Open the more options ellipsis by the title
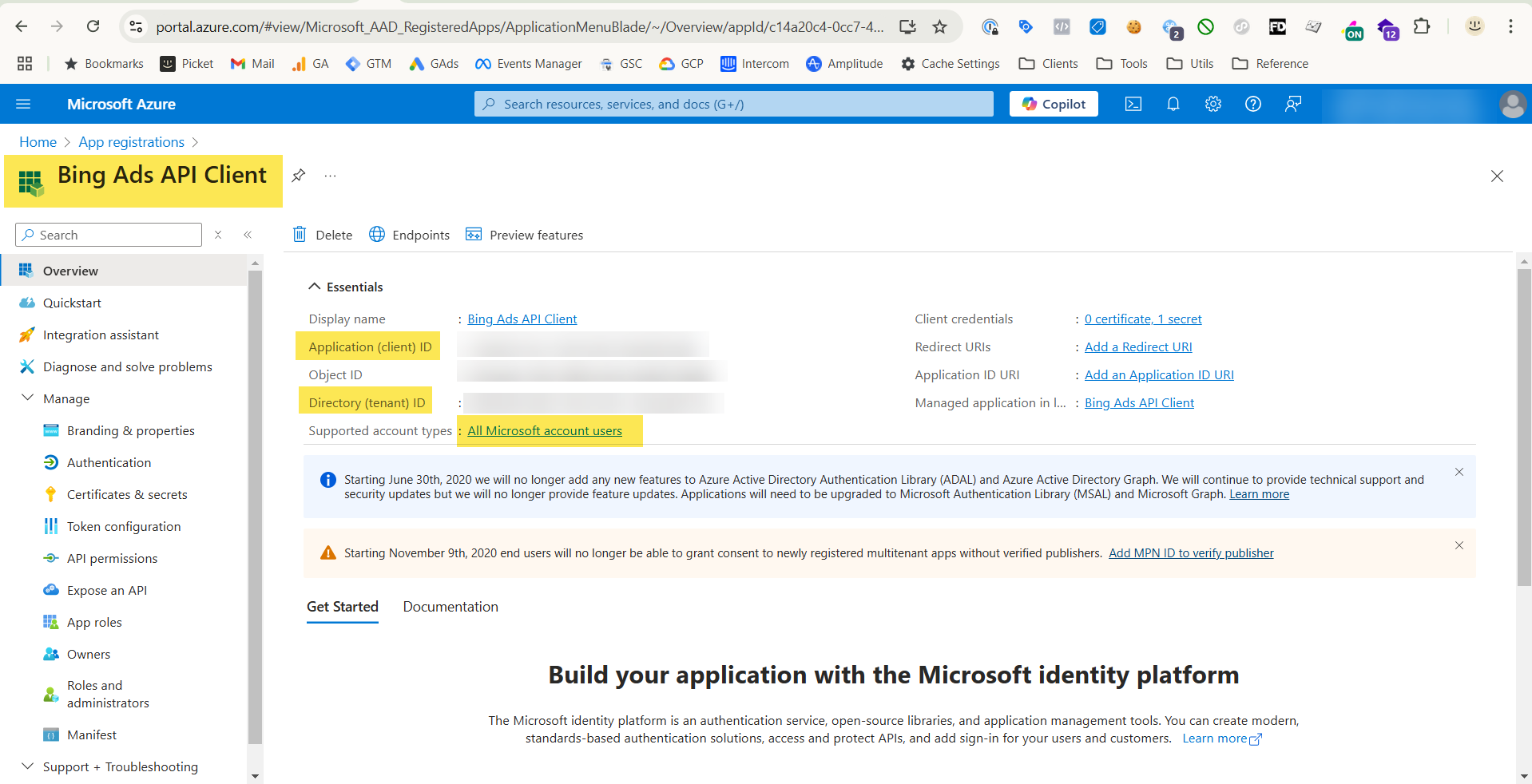The image size is (1532, 784). (331, 176)
